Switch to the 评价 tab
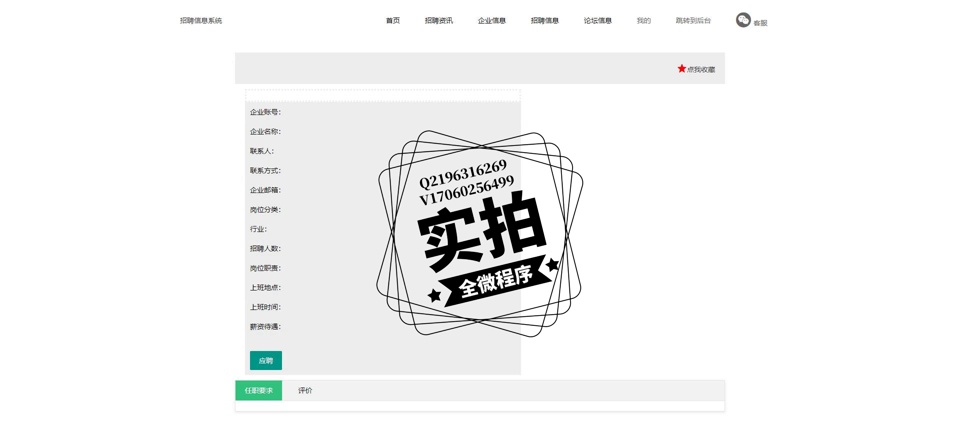Image resolution: width=960 pixels, height=444 pixels. 305,391
